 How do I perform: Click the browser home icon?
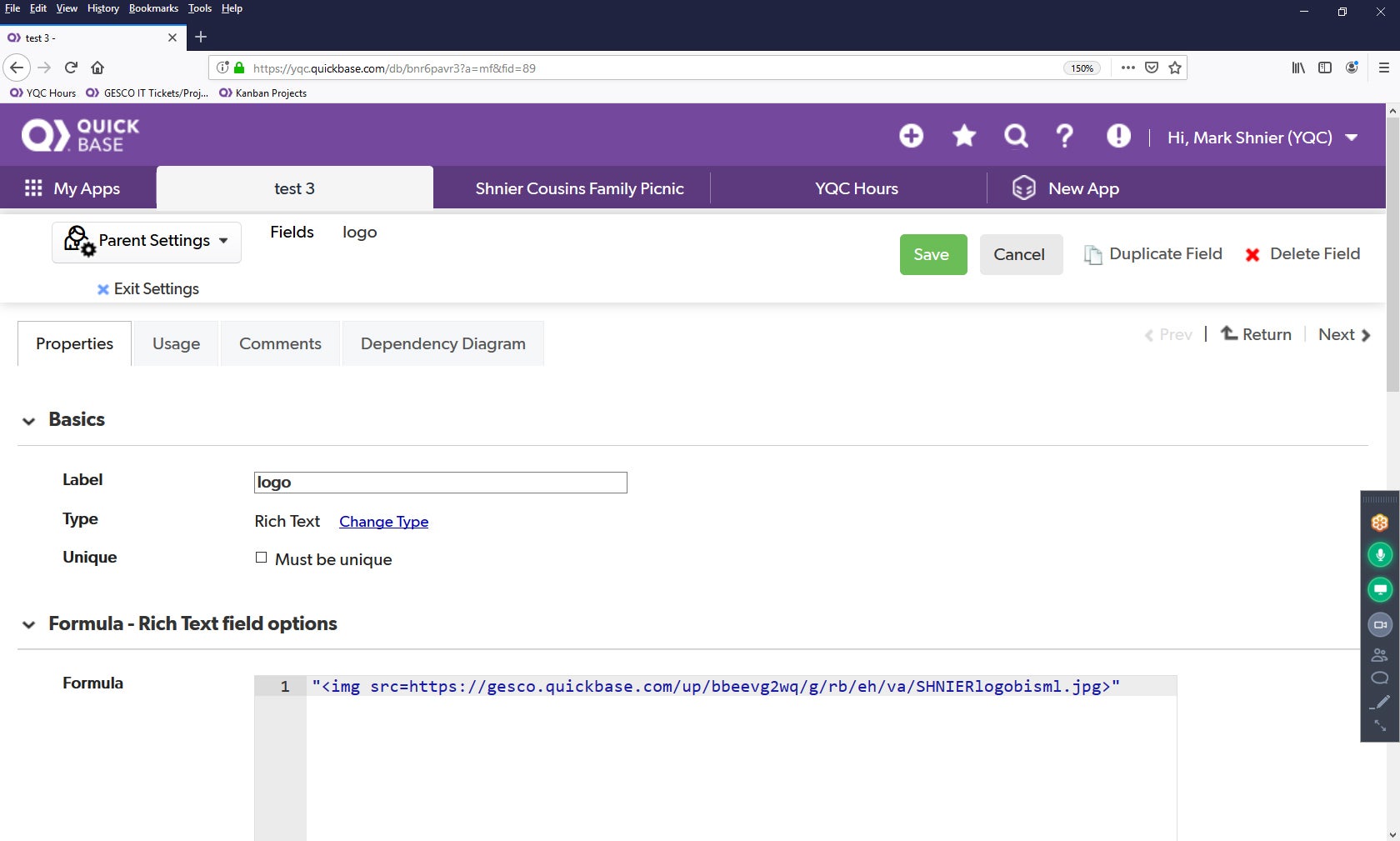point(97,68)
